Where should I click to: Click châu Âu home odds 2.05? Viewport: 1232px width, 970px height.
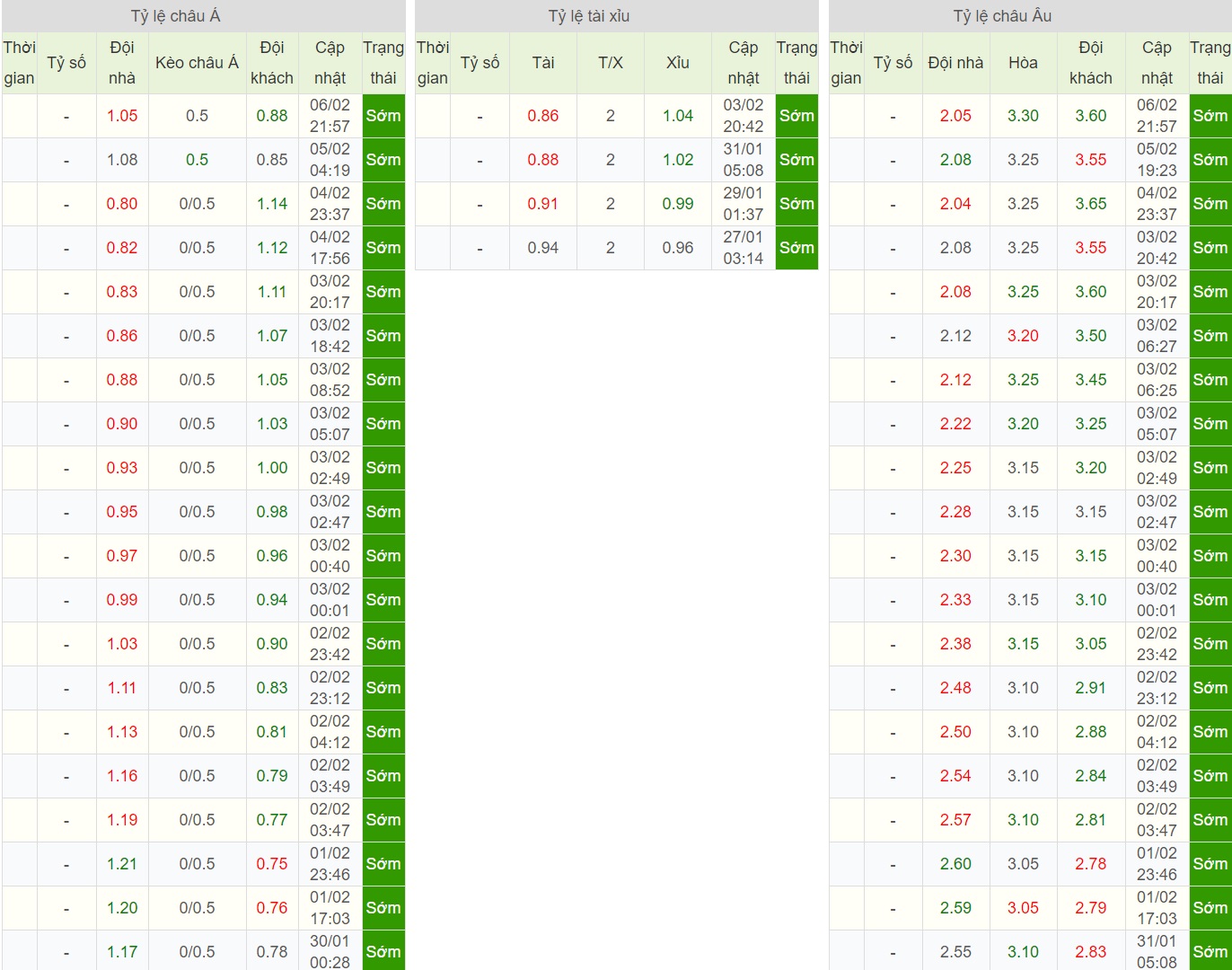point(955,116)
